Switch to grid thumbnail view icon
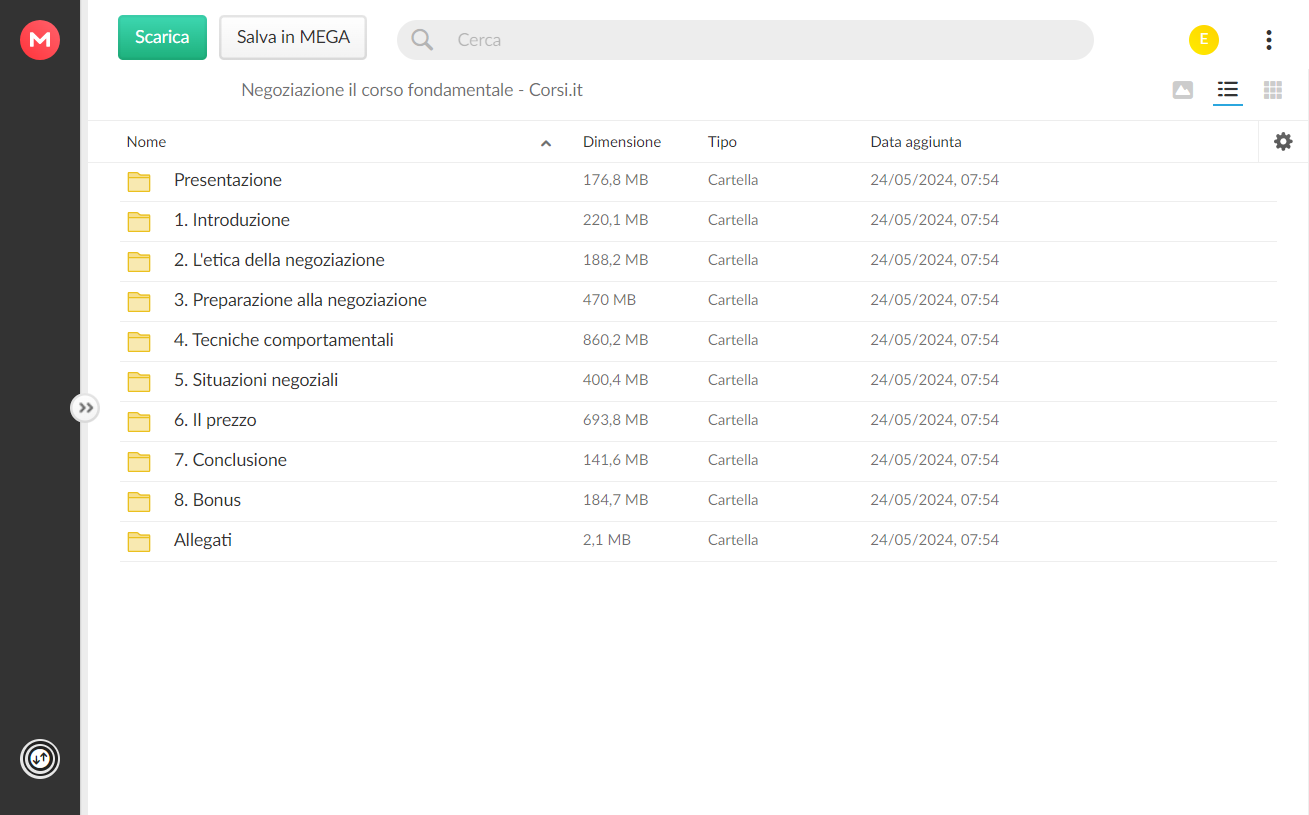 point(1273,90)
